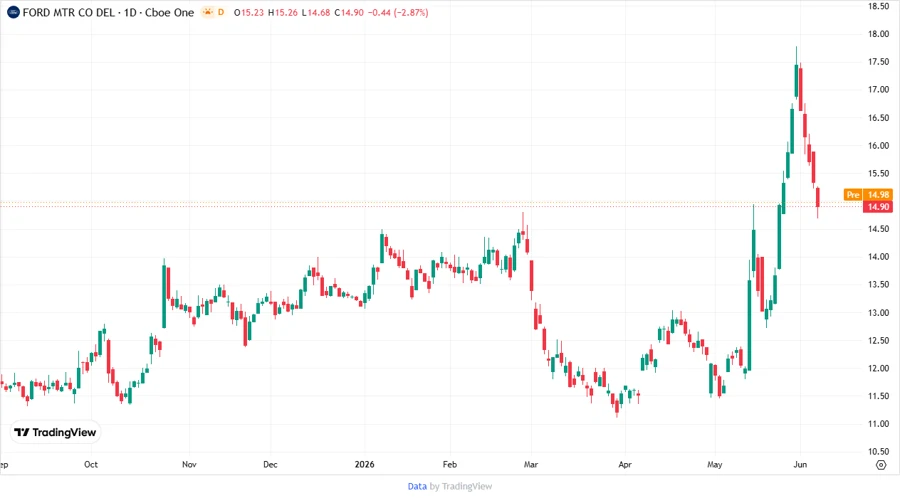The width and height of the screenshot is (900, 498).
Task: Click the close value C14.90 in header
Action: [x=349, y=13]
